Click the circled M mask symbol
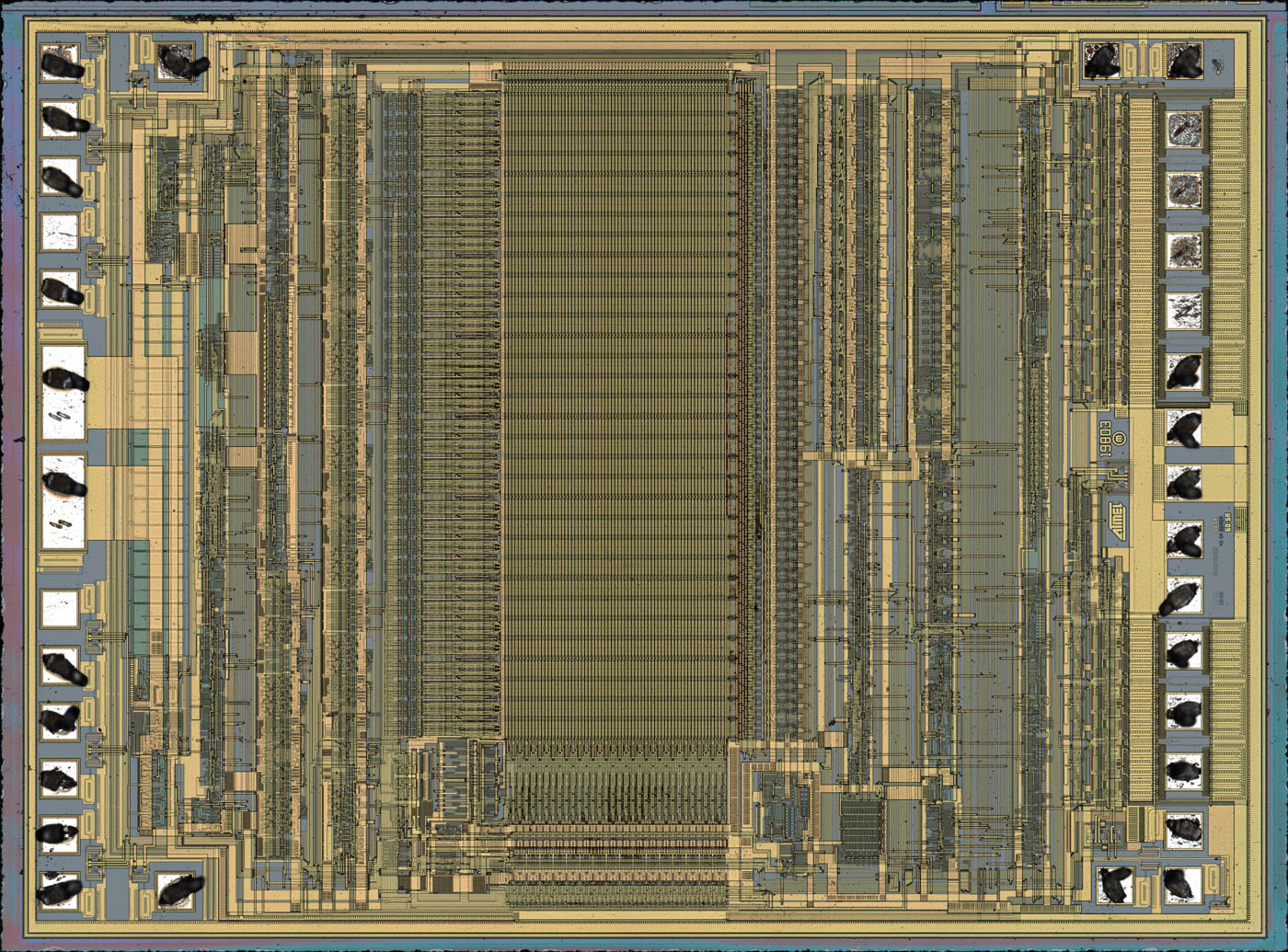This screenshot has height=952, width=1288. coord(1120,440)
